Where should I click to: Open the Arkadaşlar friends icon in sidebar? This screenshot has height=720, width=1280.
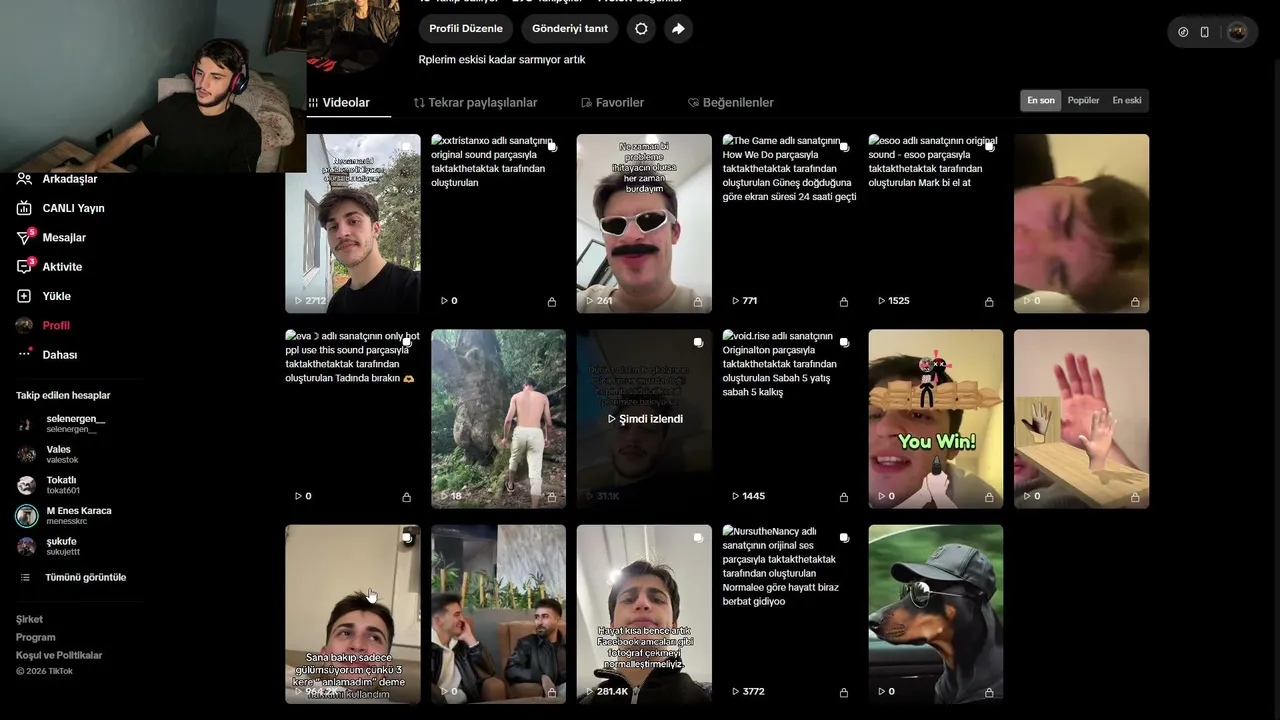(24, 179)
